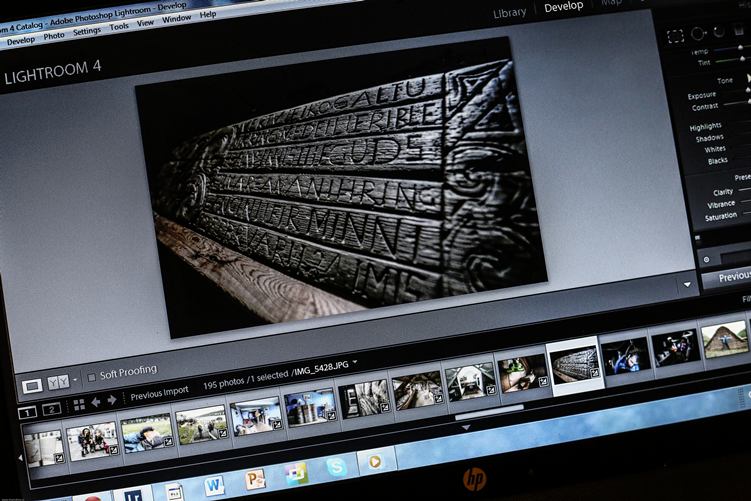Open the Window menu
The width and height of the screenshot is (751, 501).
pos(176,19)
